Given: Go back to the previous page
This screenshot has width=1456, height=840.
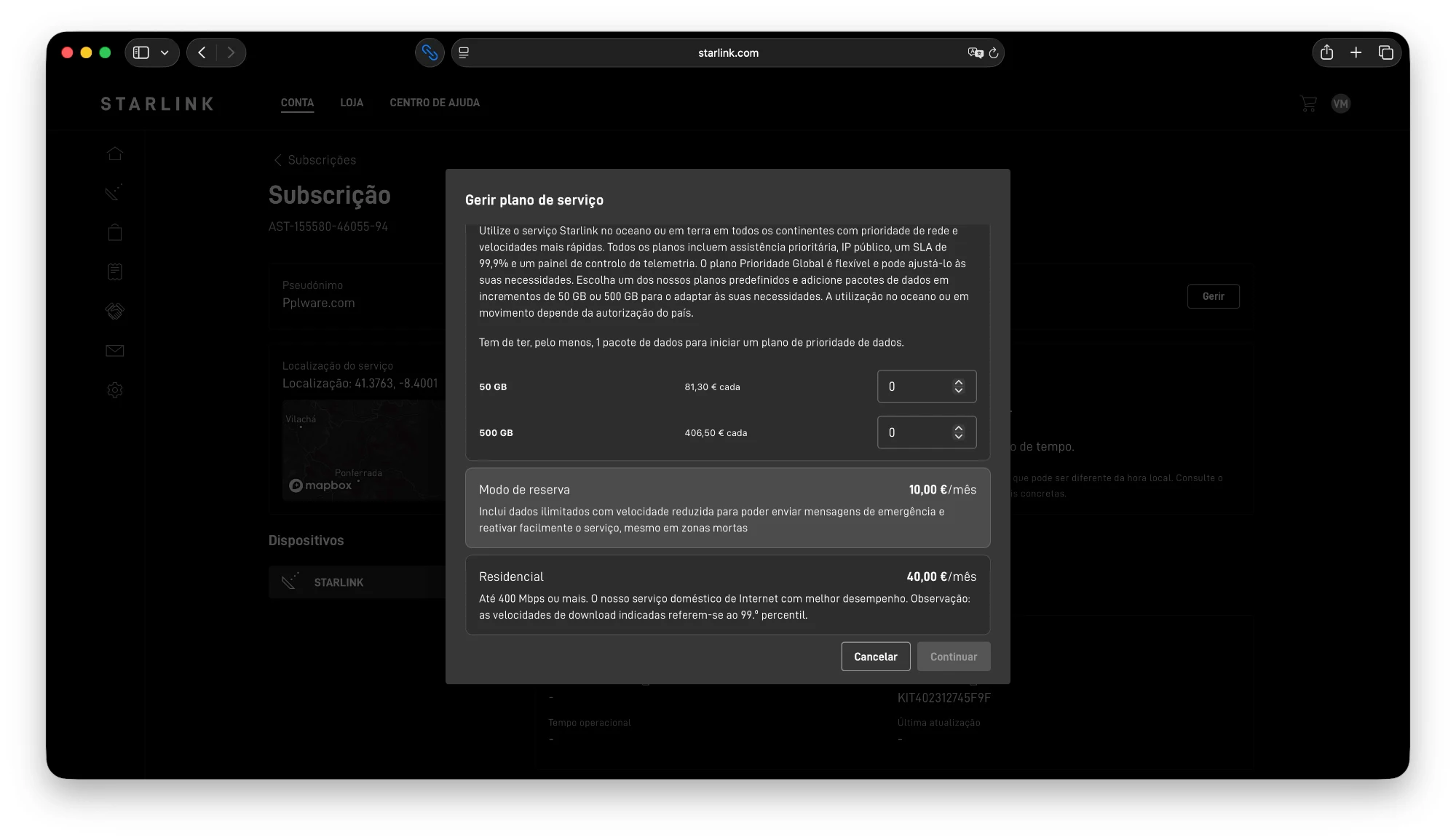Looking at the screenshot, I should tap(202, 52).
